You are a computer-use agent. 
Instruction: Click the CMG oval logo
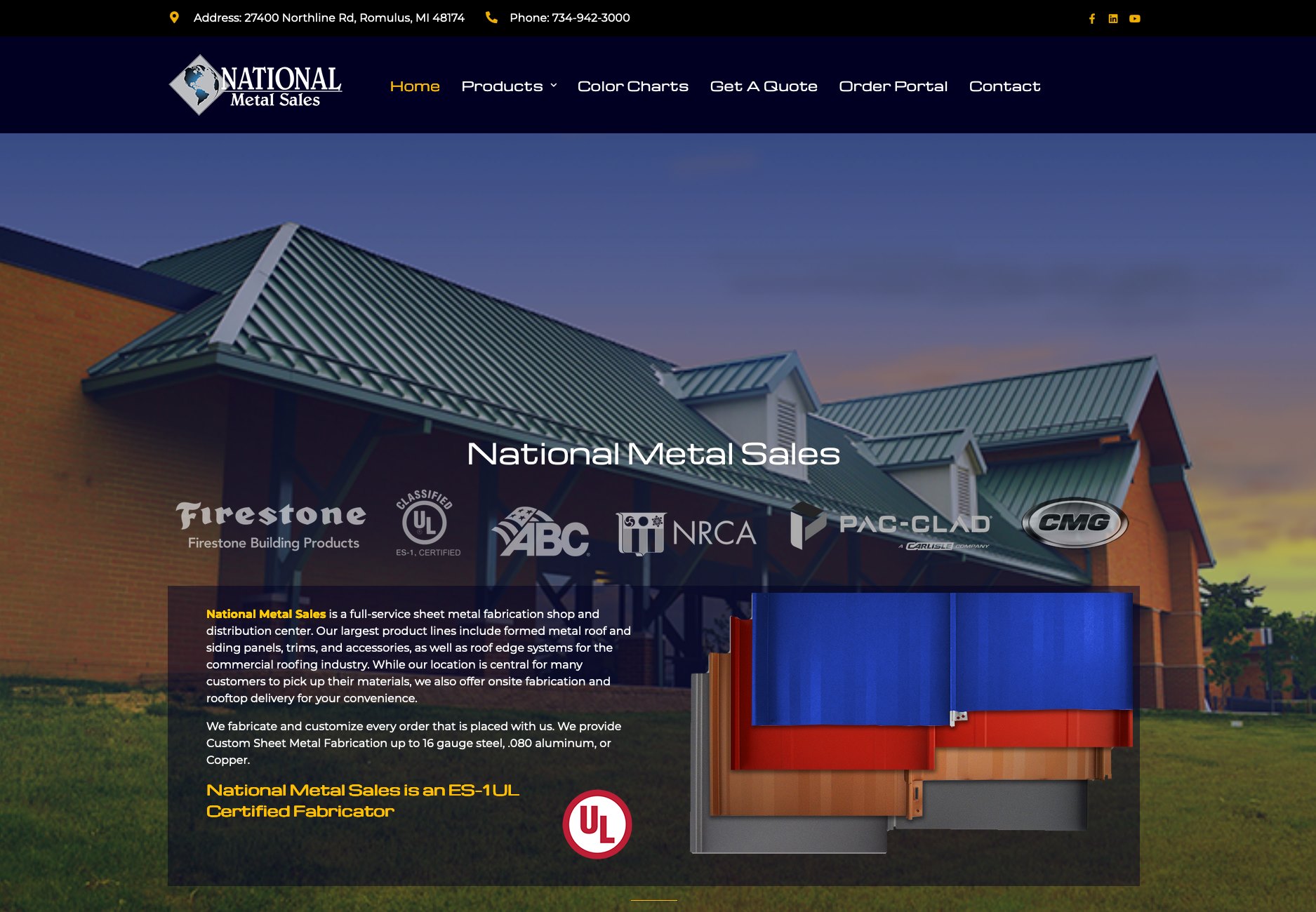[1075, 523]
